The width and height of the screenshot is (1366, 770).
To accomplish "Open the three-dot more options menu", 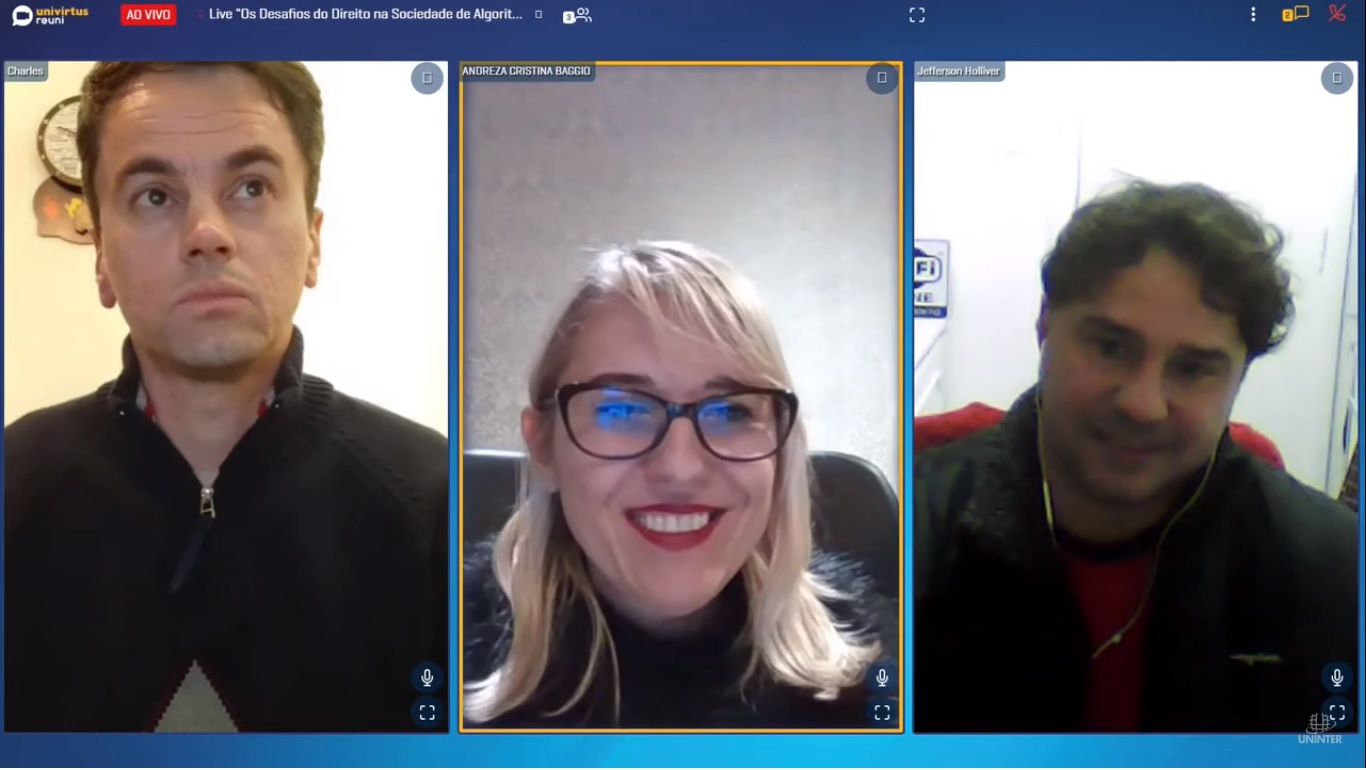I will [x=1253, y=15].
